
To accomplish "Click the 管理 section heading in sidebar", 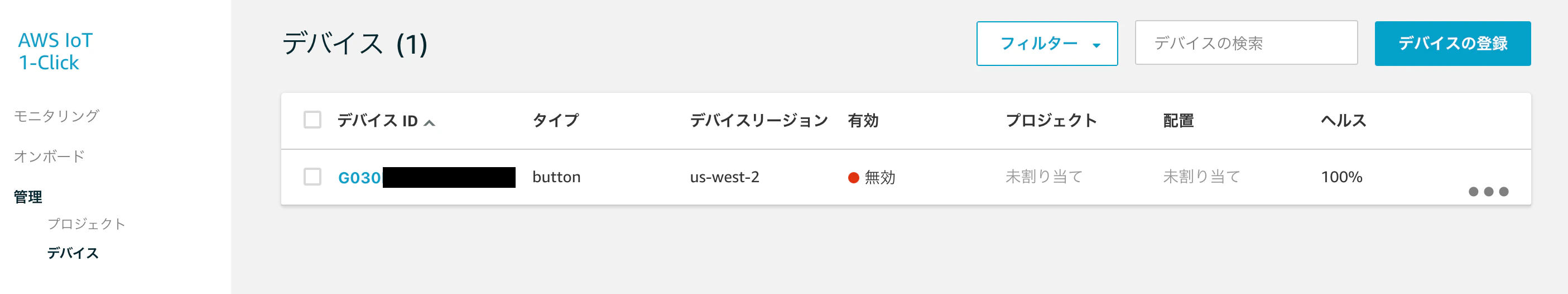I will 28,196.
